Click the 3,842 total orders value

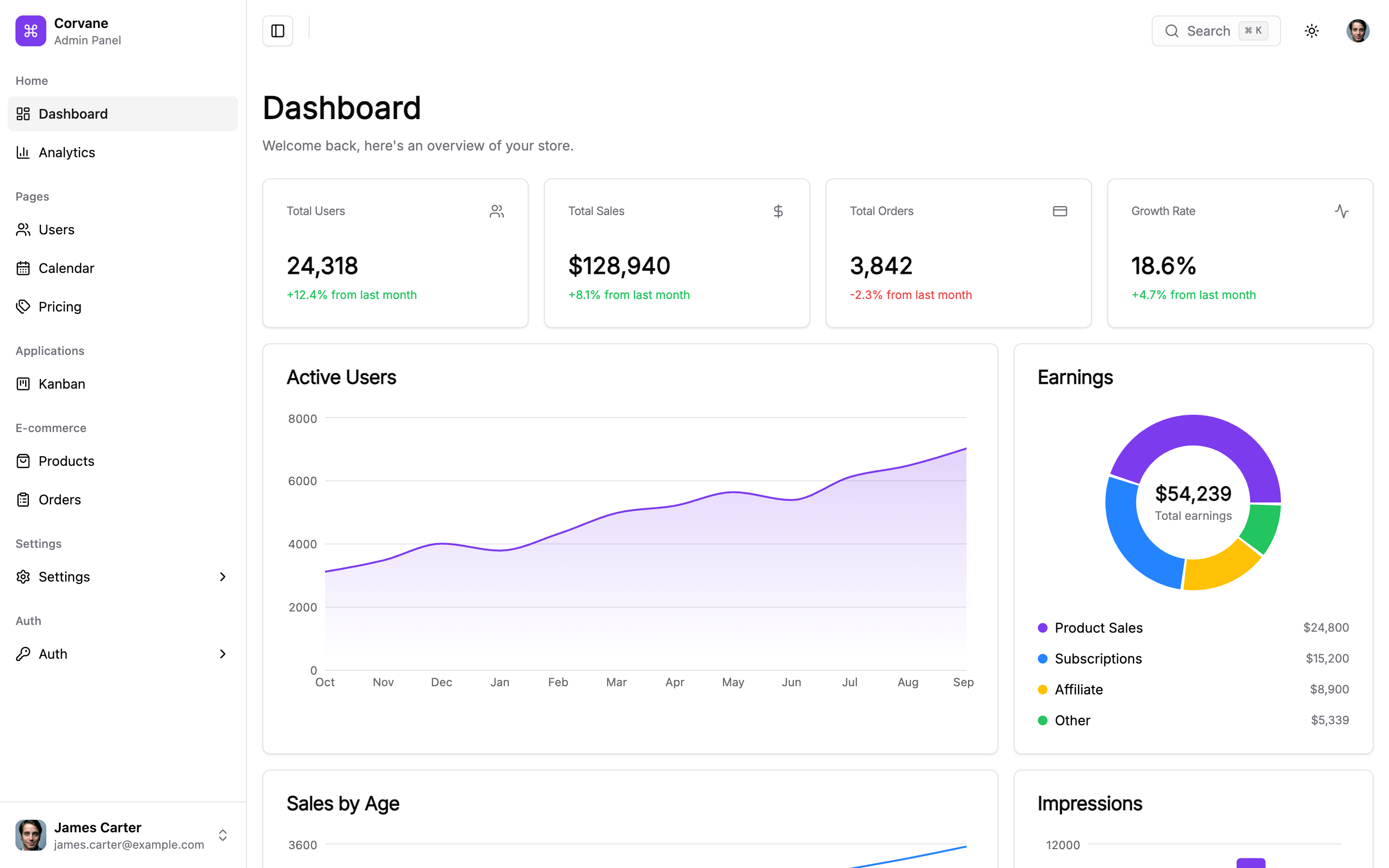tap(881, 266)
